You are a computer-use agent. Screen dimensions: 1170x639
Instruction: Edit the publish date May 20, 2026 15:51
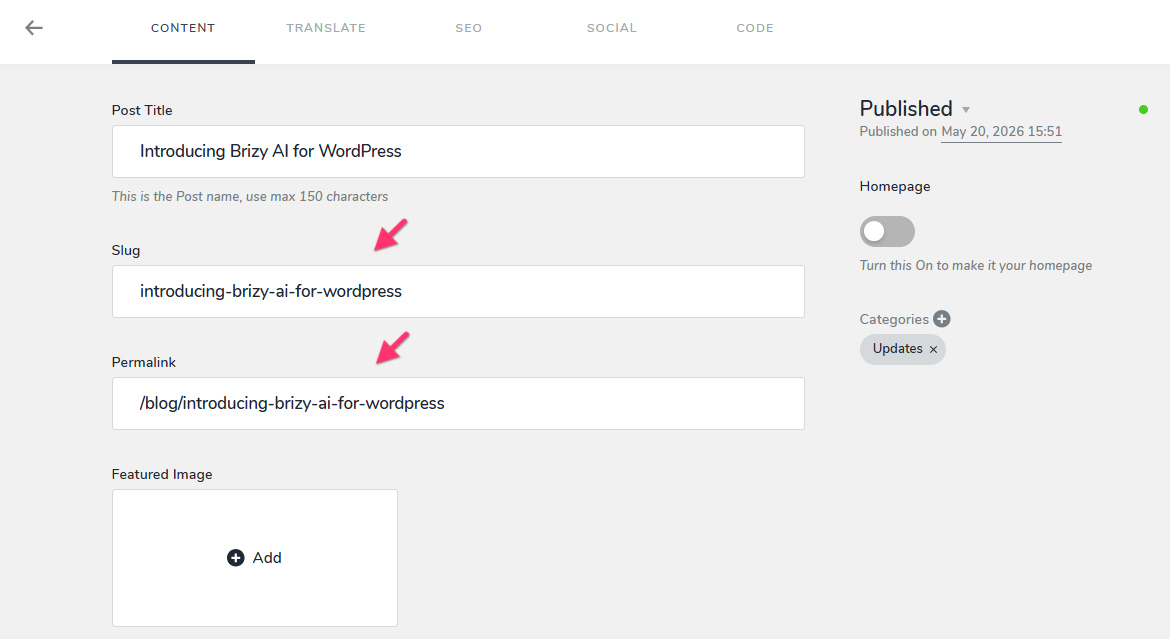pyautogui.click(x=1001, y=131)
